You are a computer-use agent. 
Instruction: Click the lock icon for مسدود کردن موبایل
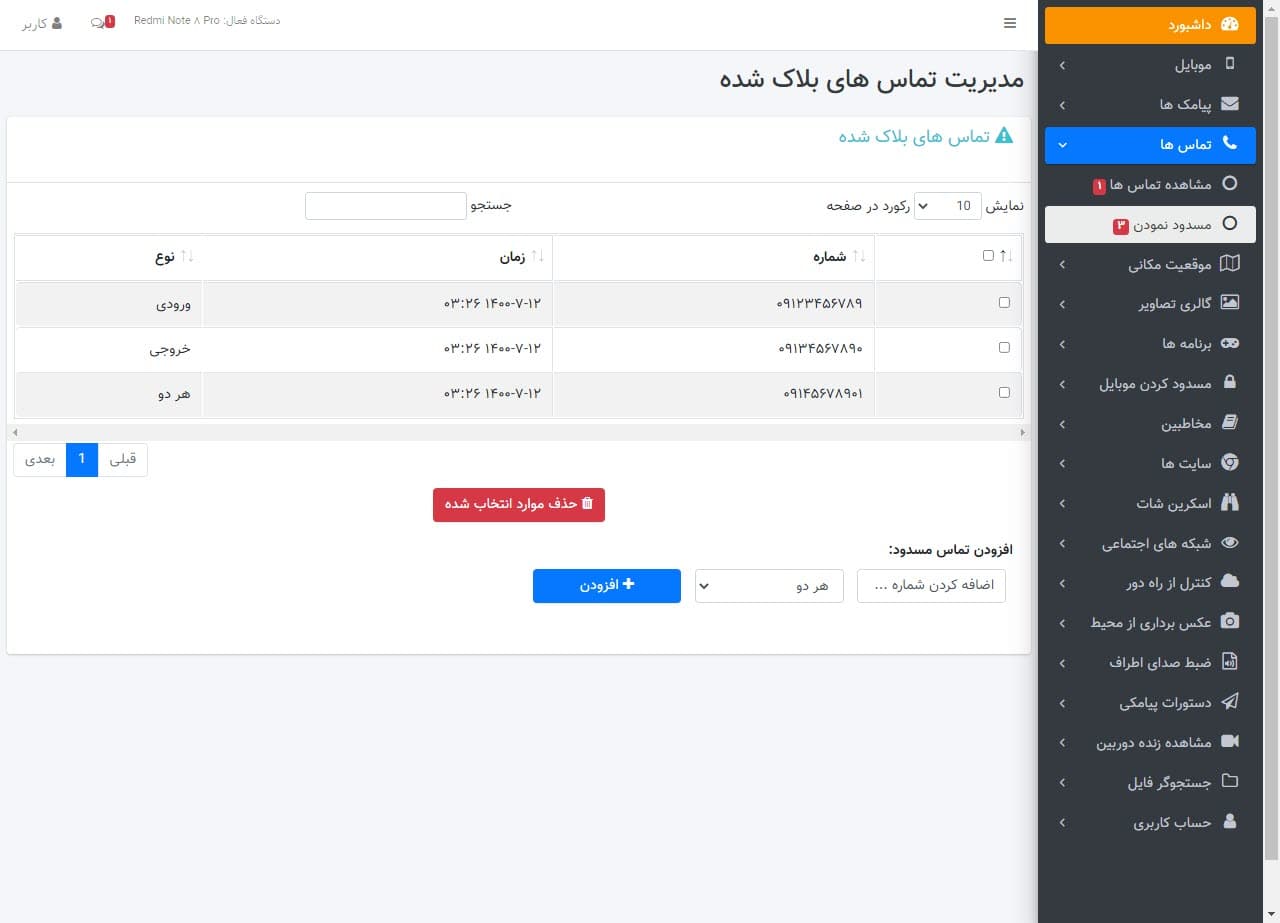1230,383
